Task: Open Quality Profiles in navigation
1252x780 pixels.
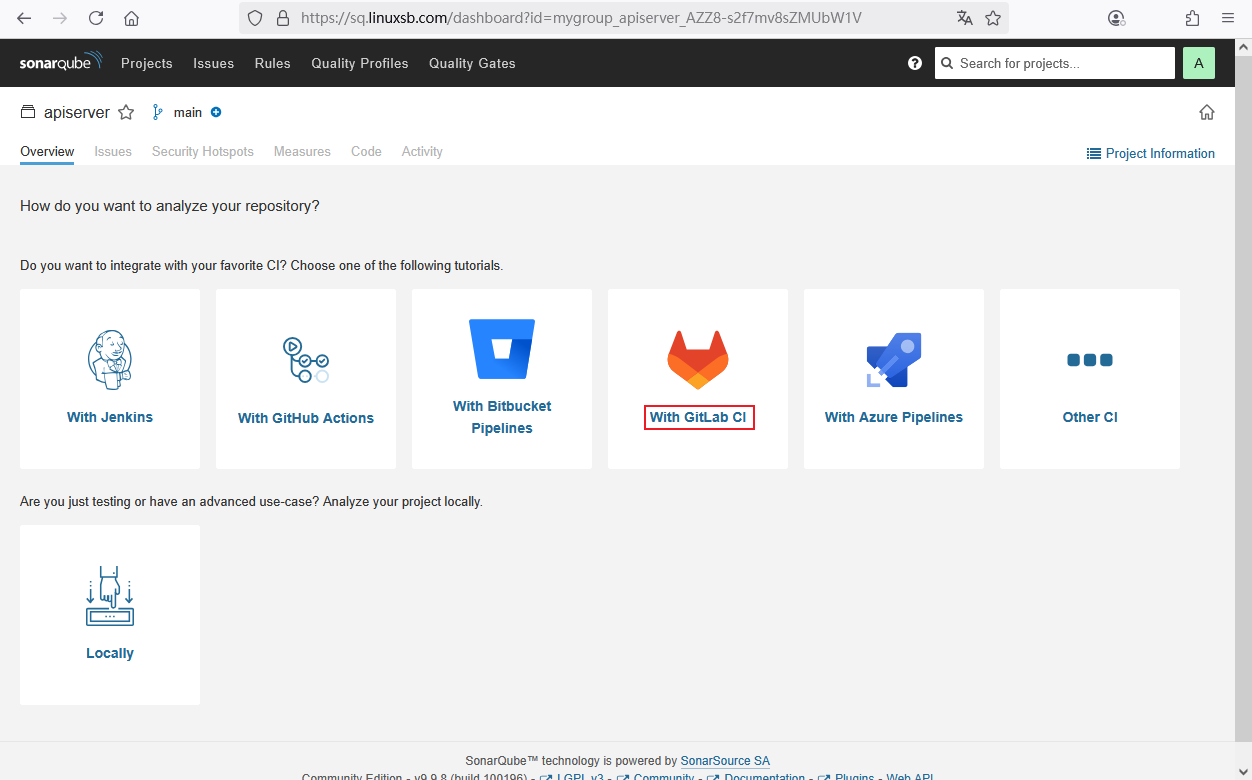Action: [360, 63]
